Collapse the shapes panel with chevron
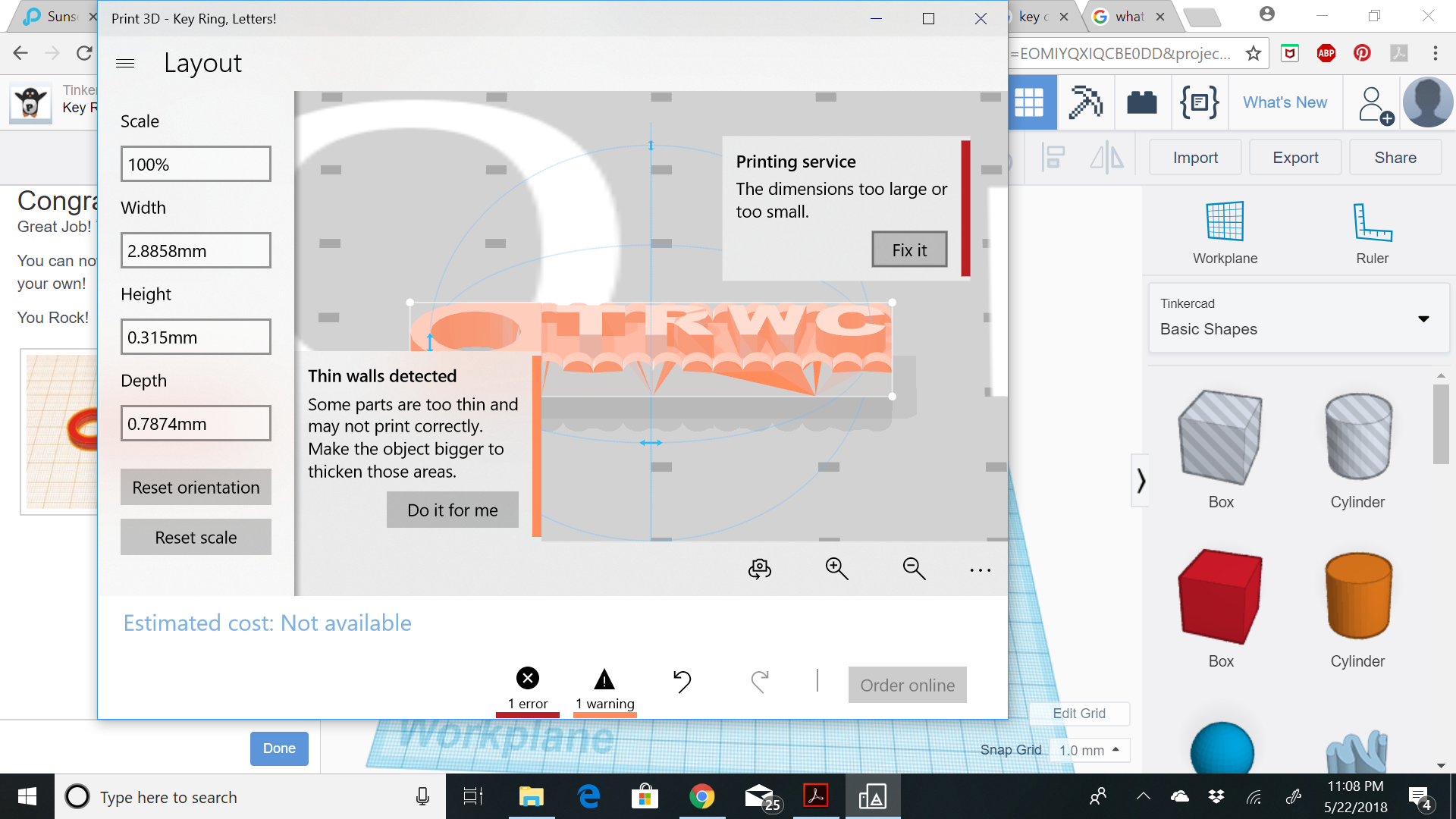1456x819 pixels. pyautogui.click(x=1141, y=481)
